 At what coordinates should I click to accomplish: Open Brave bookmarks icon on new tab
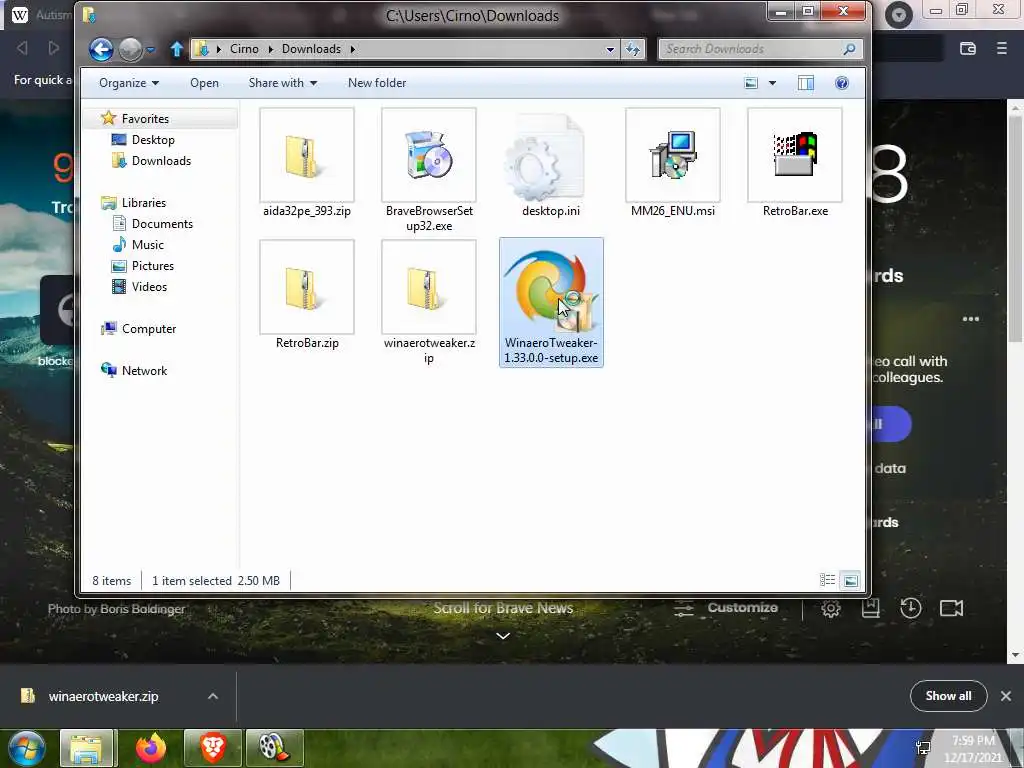click(x=871, y=609)
